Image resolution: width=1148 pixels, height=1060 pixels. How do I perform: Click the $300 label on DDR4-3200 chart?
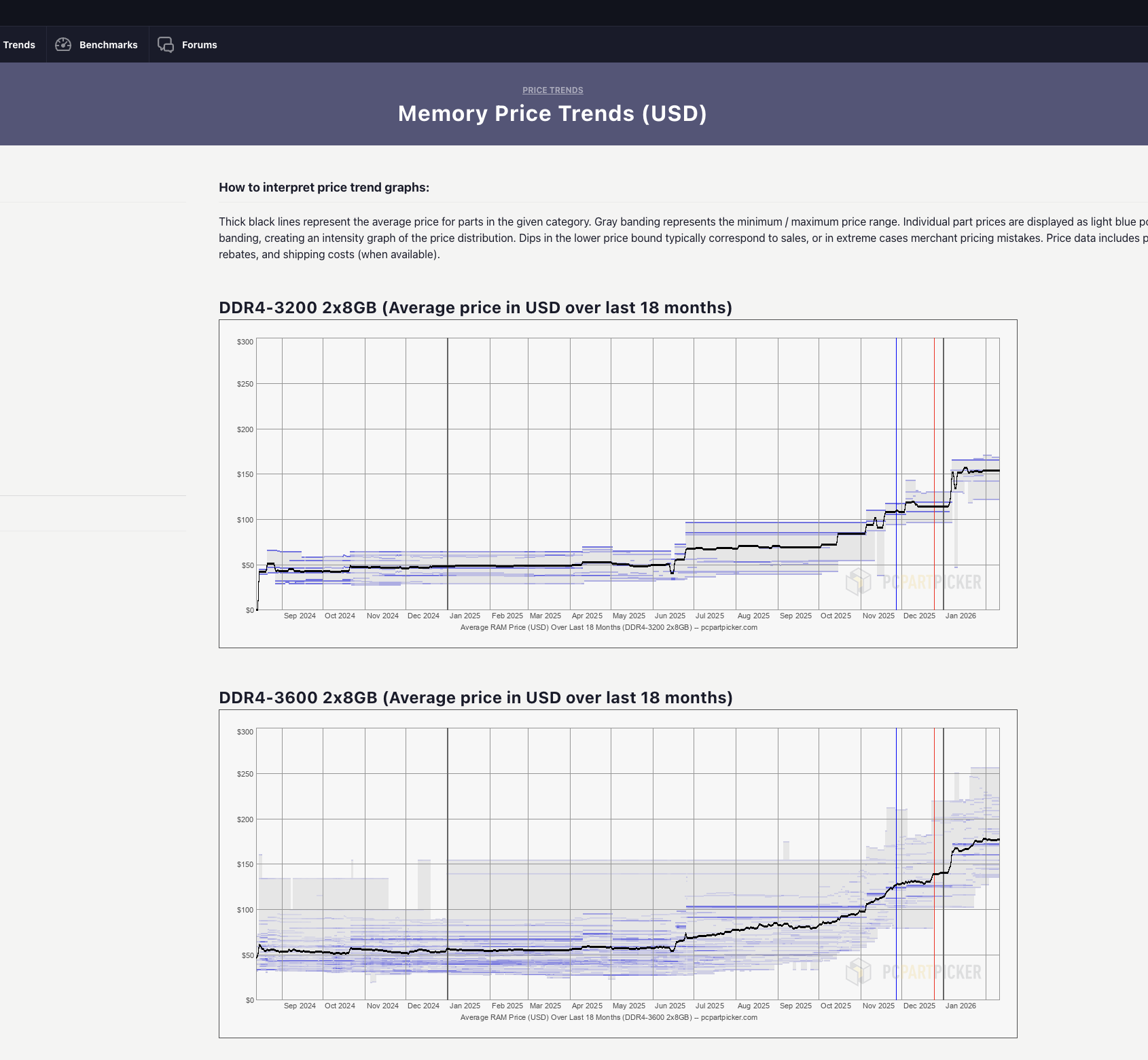(245, 342)
